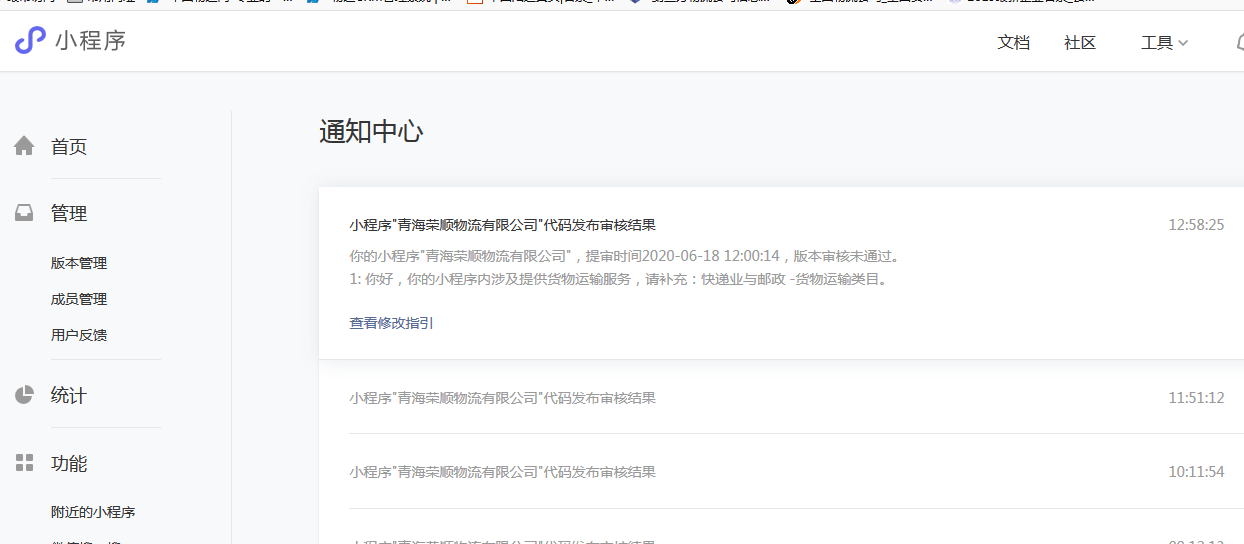
Task: Open 成员管理 in the sidebar
Action: (x=79, y=299)
